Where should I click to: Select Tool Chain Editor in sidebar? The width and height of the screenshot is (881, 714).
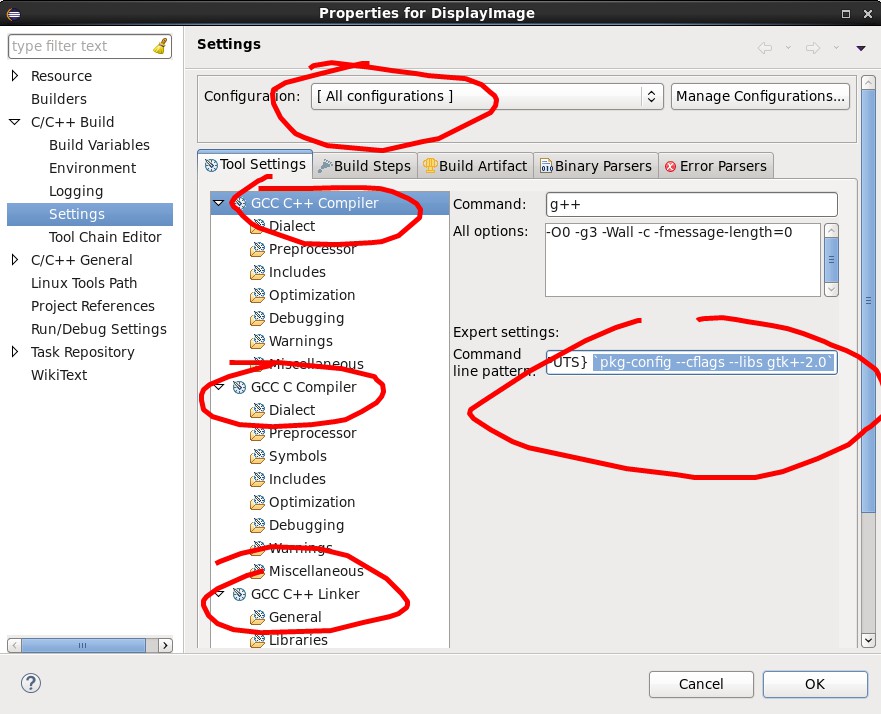point(105,237)
